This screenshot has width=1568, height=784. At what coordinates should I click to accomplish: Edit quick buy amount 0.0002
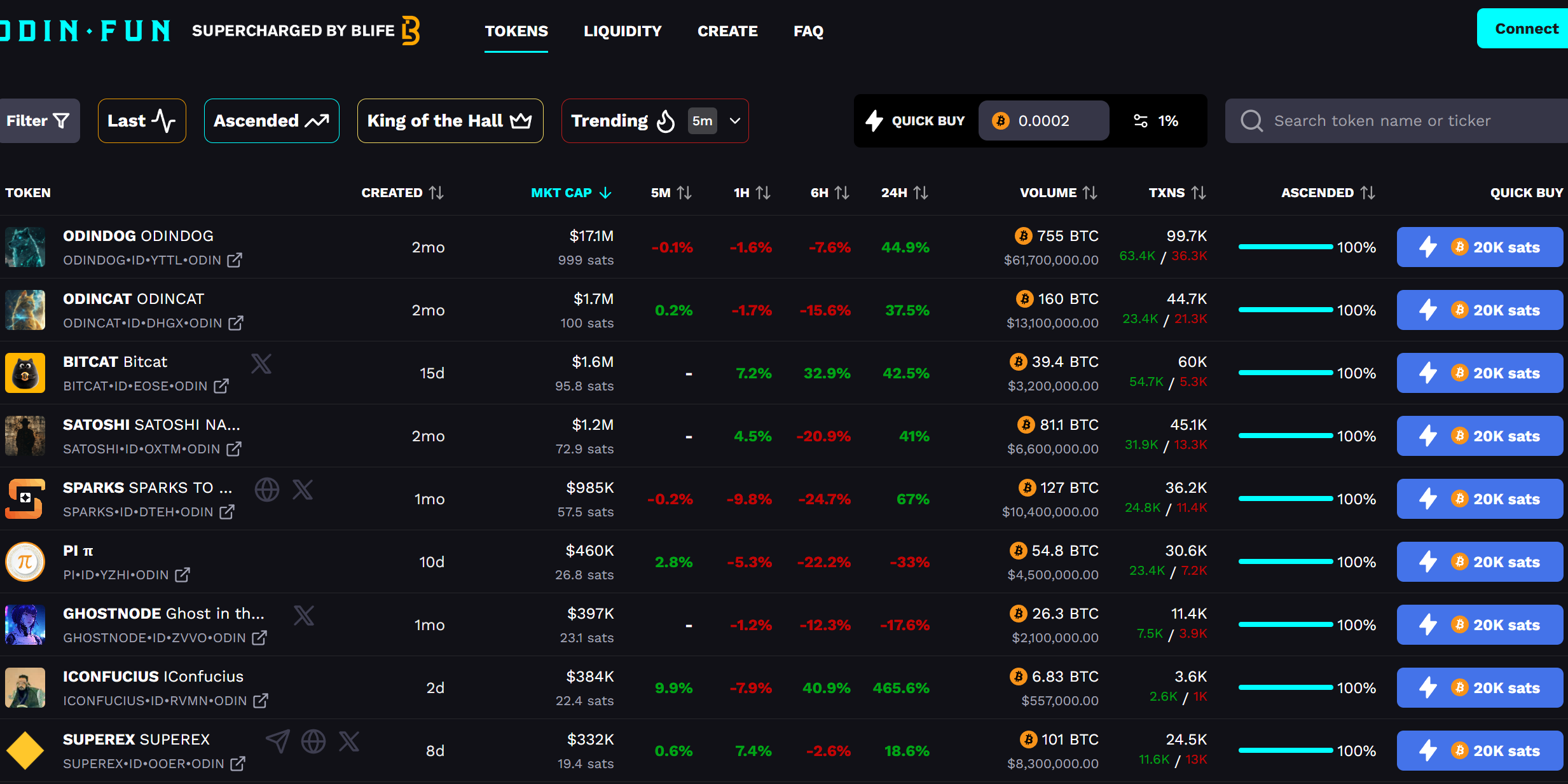click(1043, 121)
